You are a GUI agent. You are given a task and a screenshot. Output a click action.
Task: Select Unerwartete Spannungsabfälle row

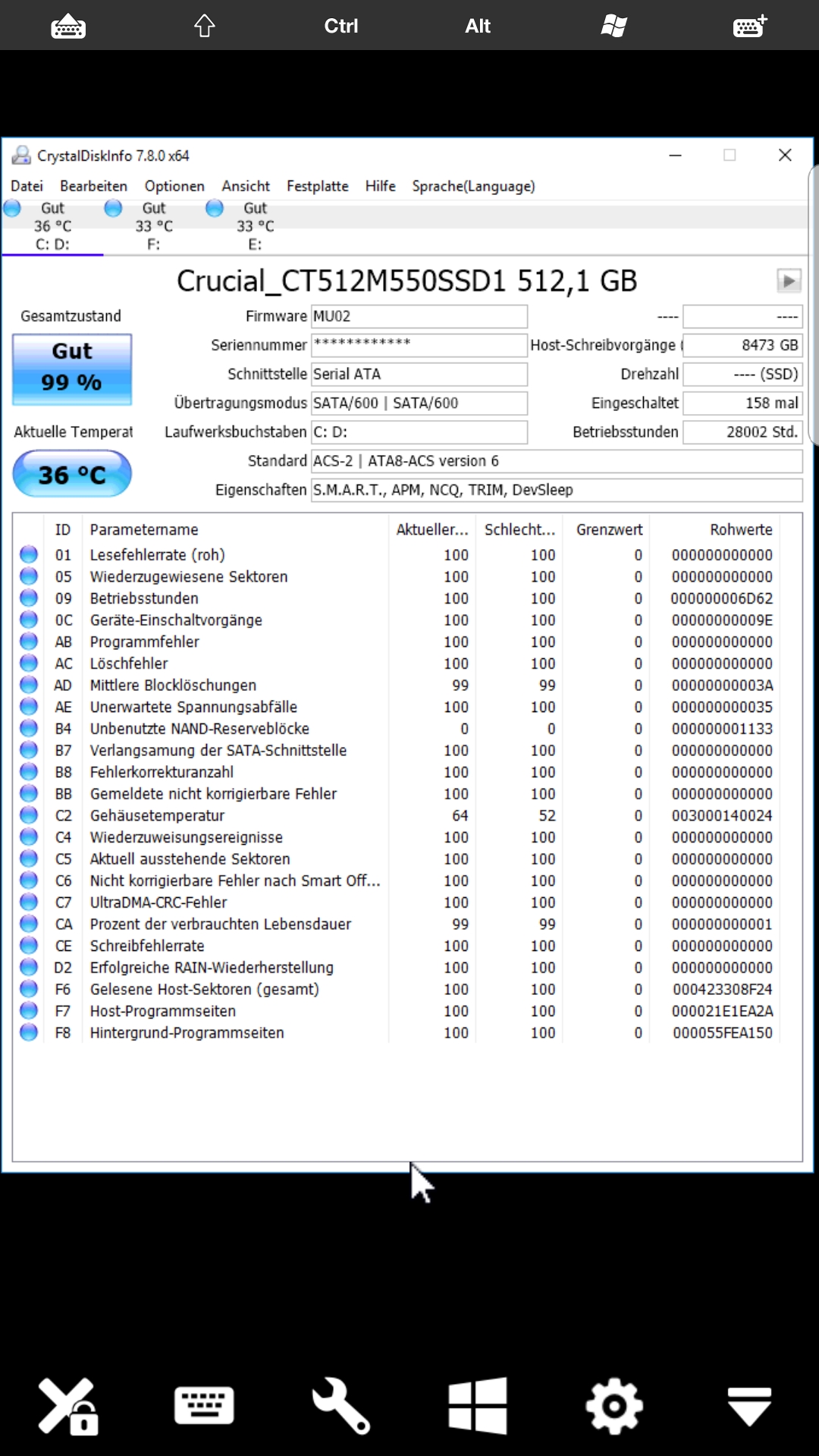coord(397,707)
